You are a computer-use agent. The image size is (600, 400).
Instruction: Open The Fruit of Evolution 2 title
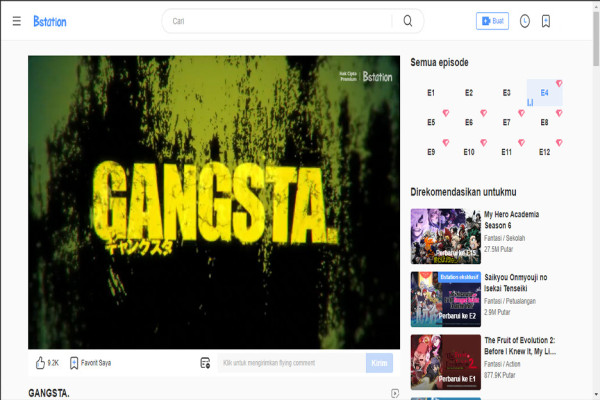pos(520,346)
